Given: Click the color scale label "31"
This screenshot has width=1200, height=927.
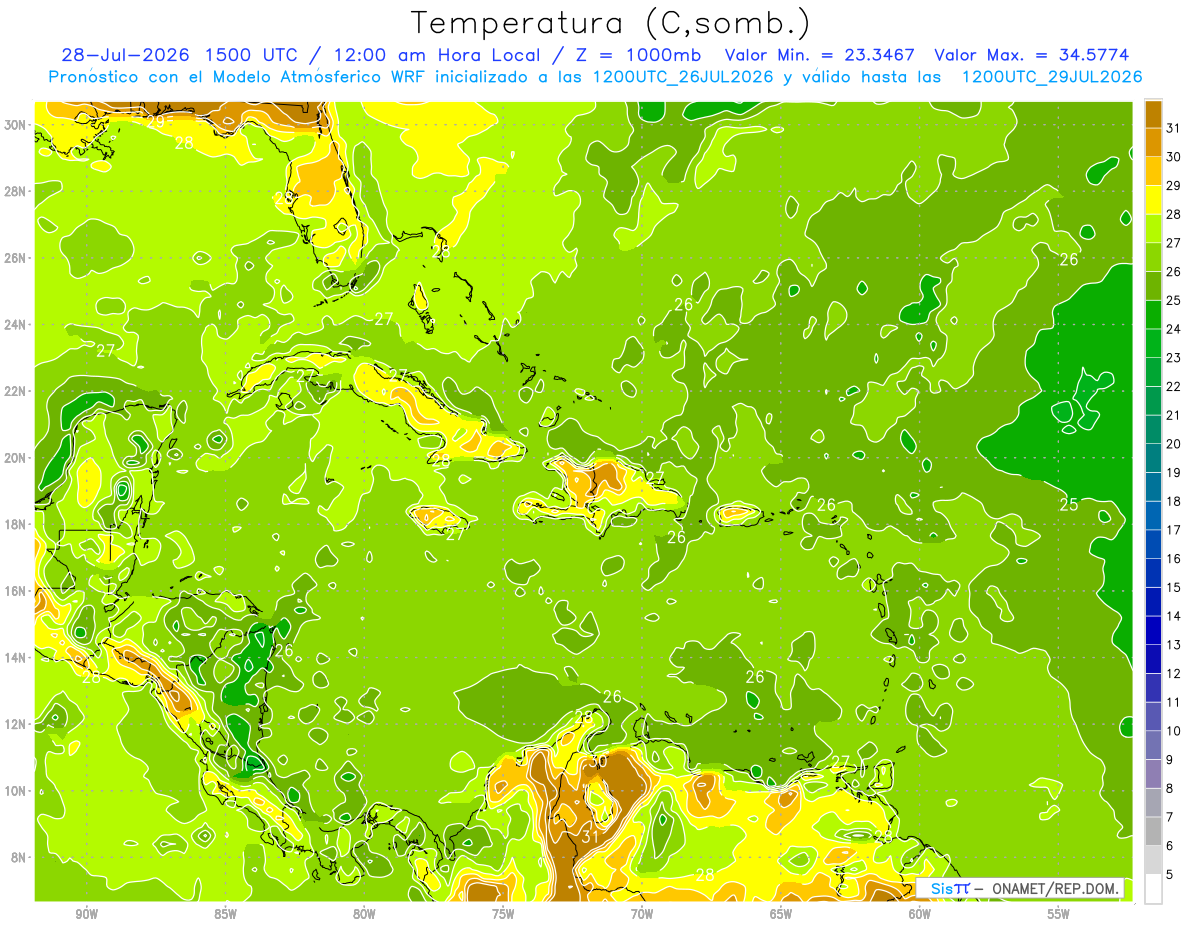Looking at the screenshot, I should [x=1174, y=128].
